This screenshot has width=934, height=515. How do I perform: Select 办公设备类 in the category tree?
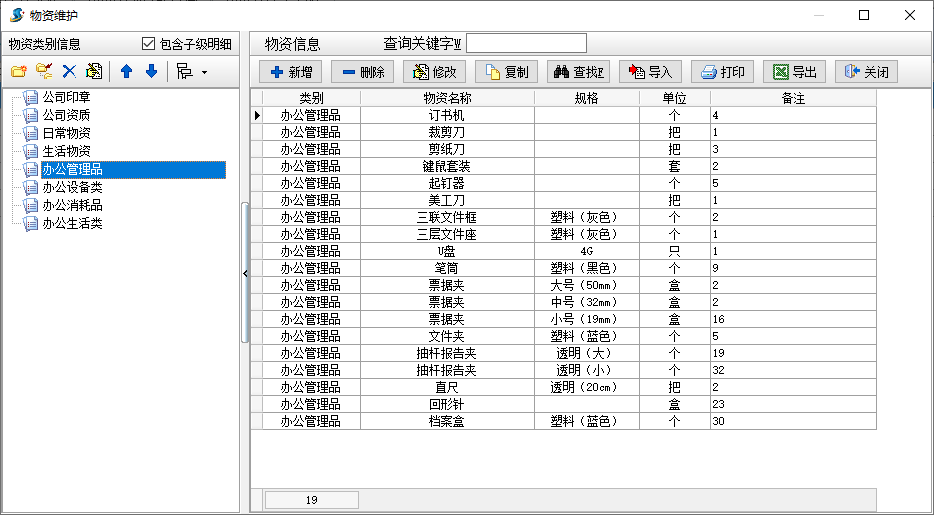coord(72,187)
